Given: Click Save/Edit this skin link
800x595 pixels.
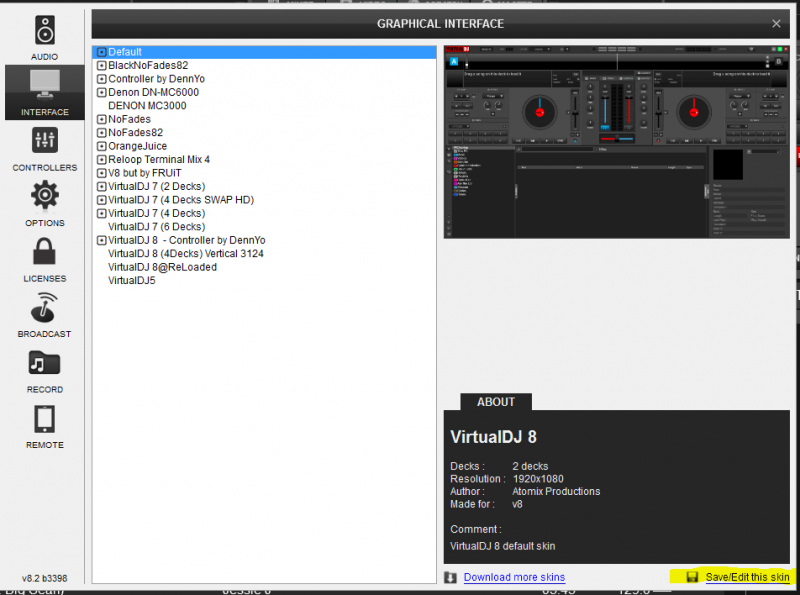Looking at the screenshot, I should coord(747,577).
